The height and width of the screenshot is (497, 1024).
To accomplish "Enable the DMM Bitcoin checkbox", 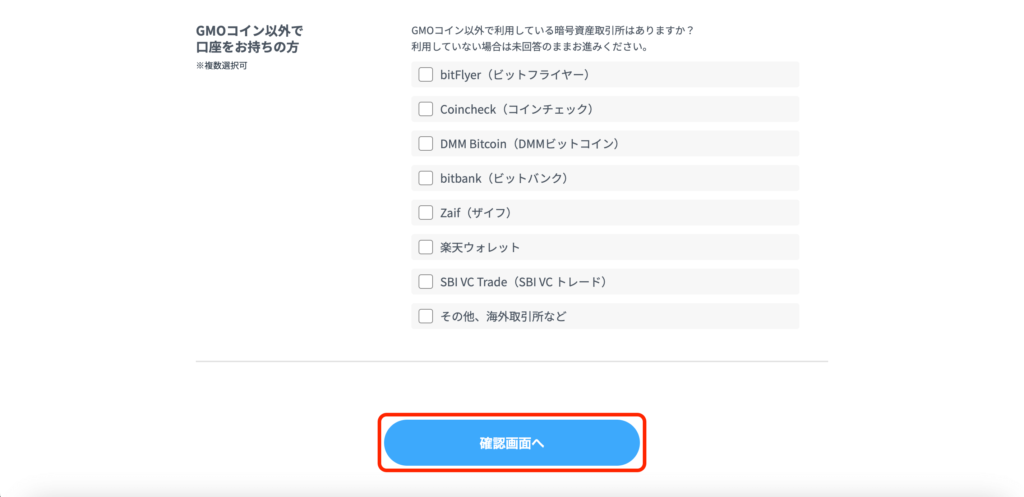I will pyautogui.click(x=425, y=144).
